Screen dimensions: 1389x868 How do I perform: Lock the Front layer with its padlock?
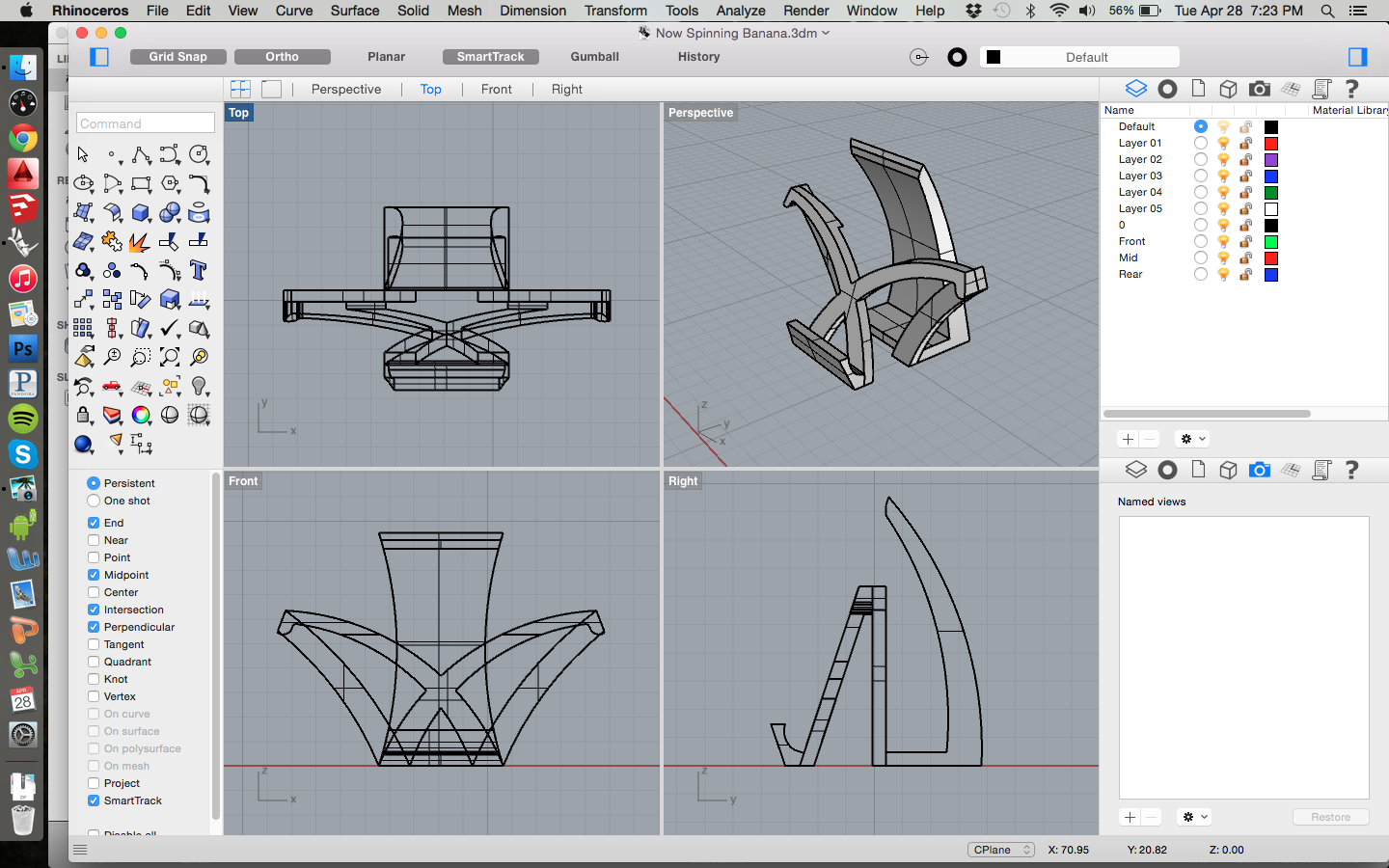(x=1246, y=241)
